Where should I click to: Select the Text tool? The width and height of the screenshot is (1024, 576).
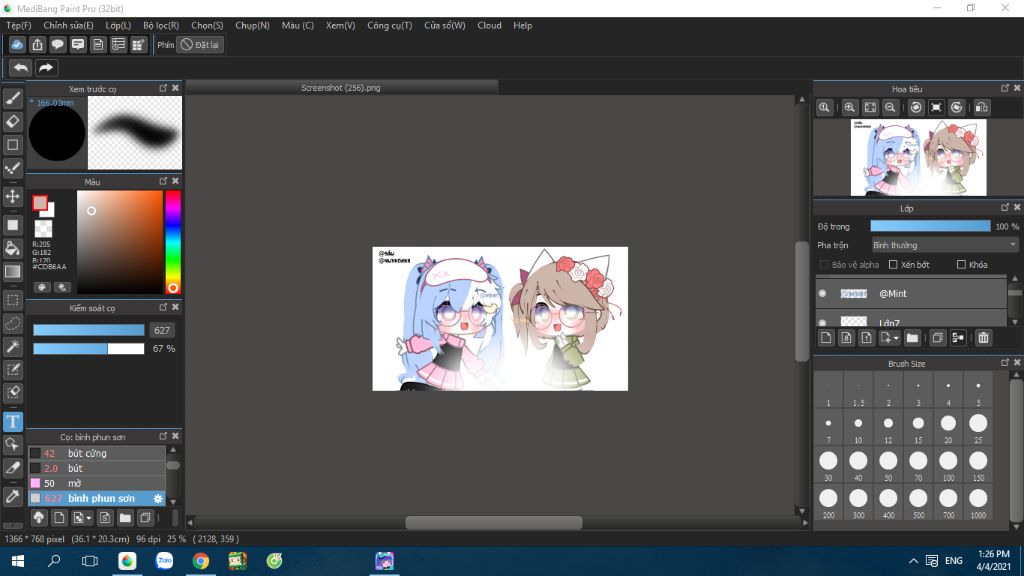pyautogui.click(x=12, y=422)
